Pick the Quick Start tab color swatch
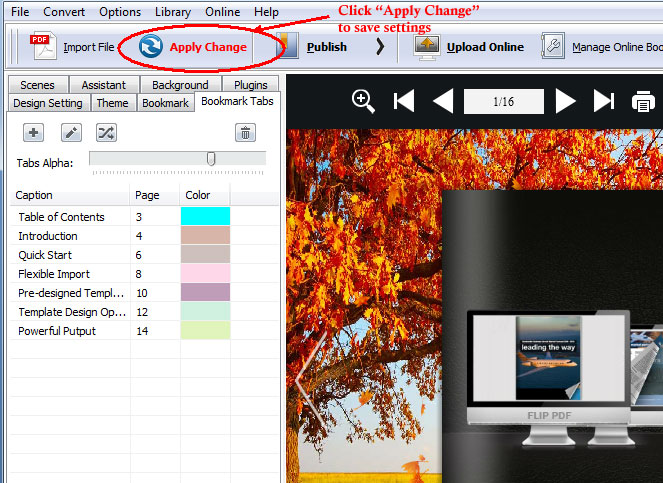The height and width of the screenshot is (483, 663). point(205,254)
